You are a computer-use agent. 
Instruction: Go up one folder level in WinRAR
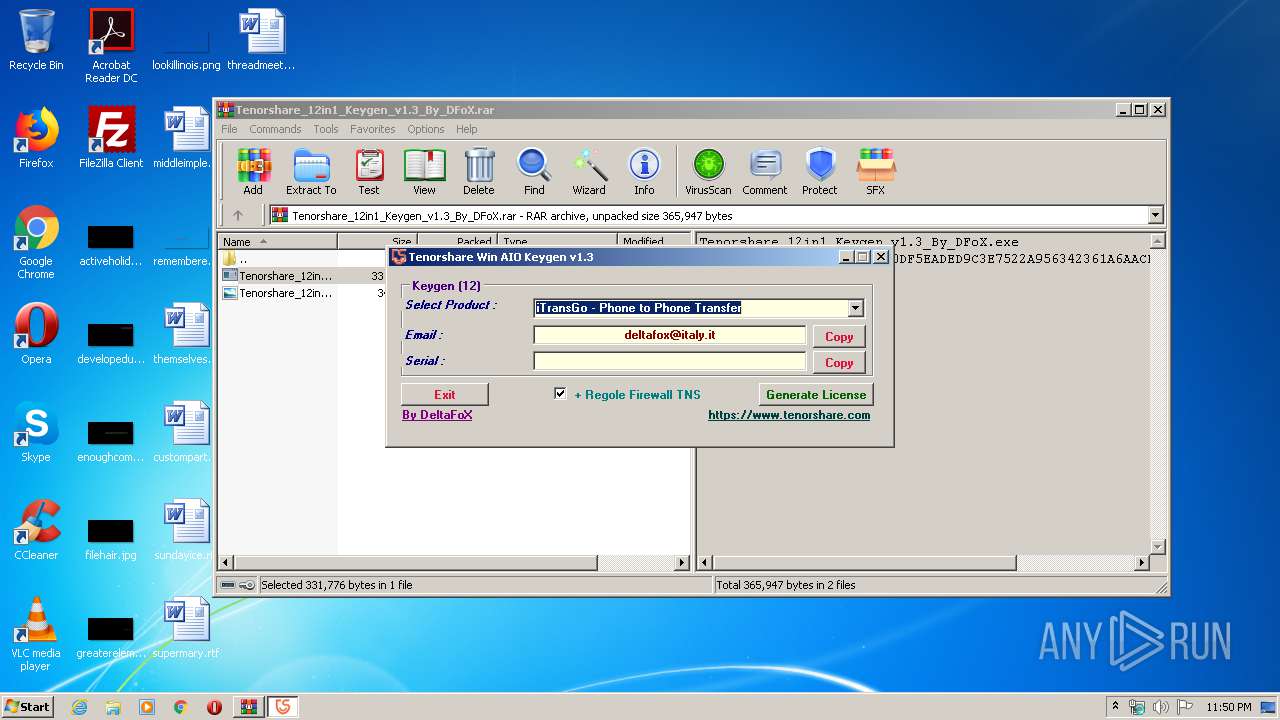coord(238,215)
